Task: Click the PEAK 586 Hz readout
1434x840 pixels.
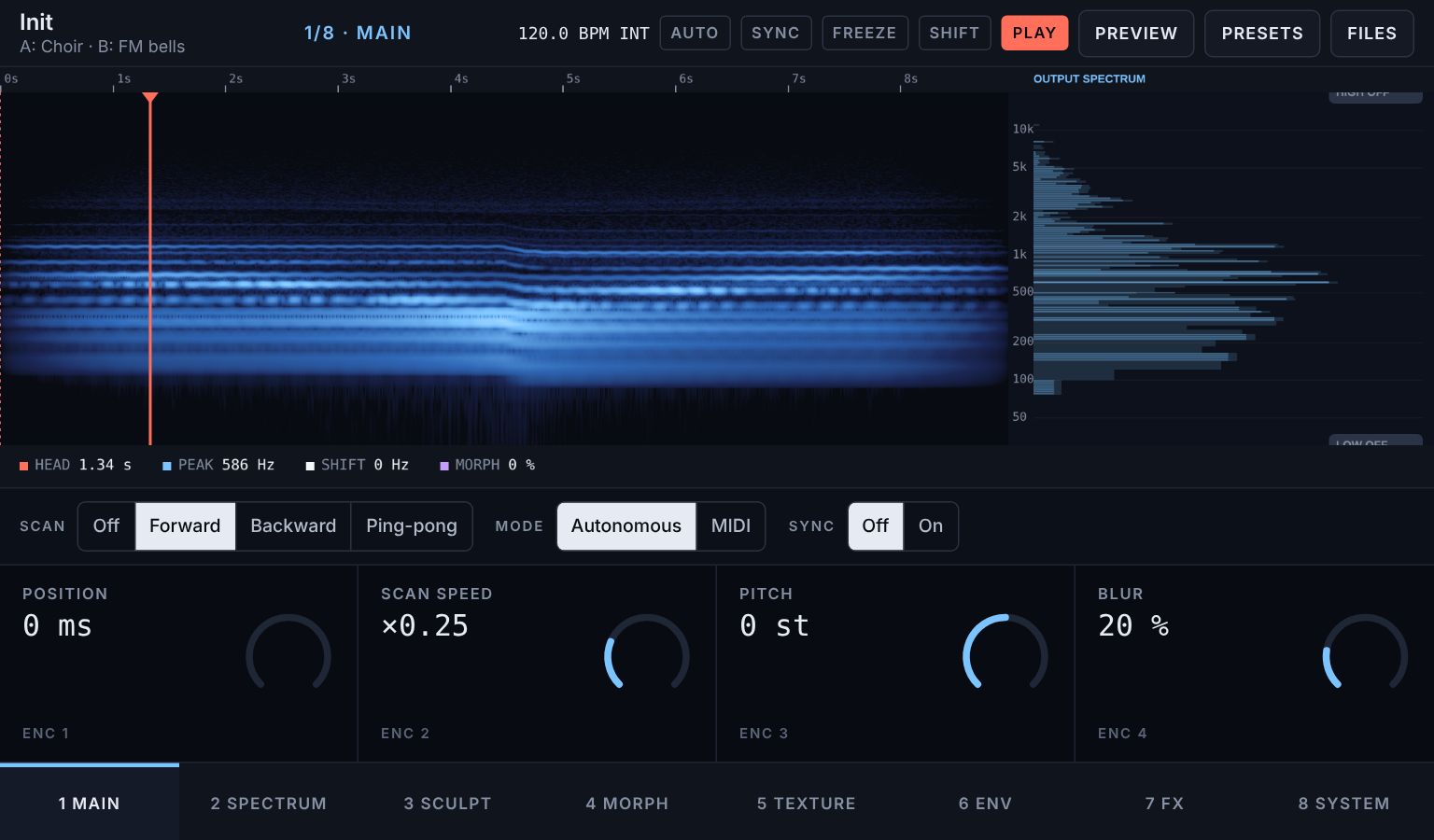Action: point(218,465)
